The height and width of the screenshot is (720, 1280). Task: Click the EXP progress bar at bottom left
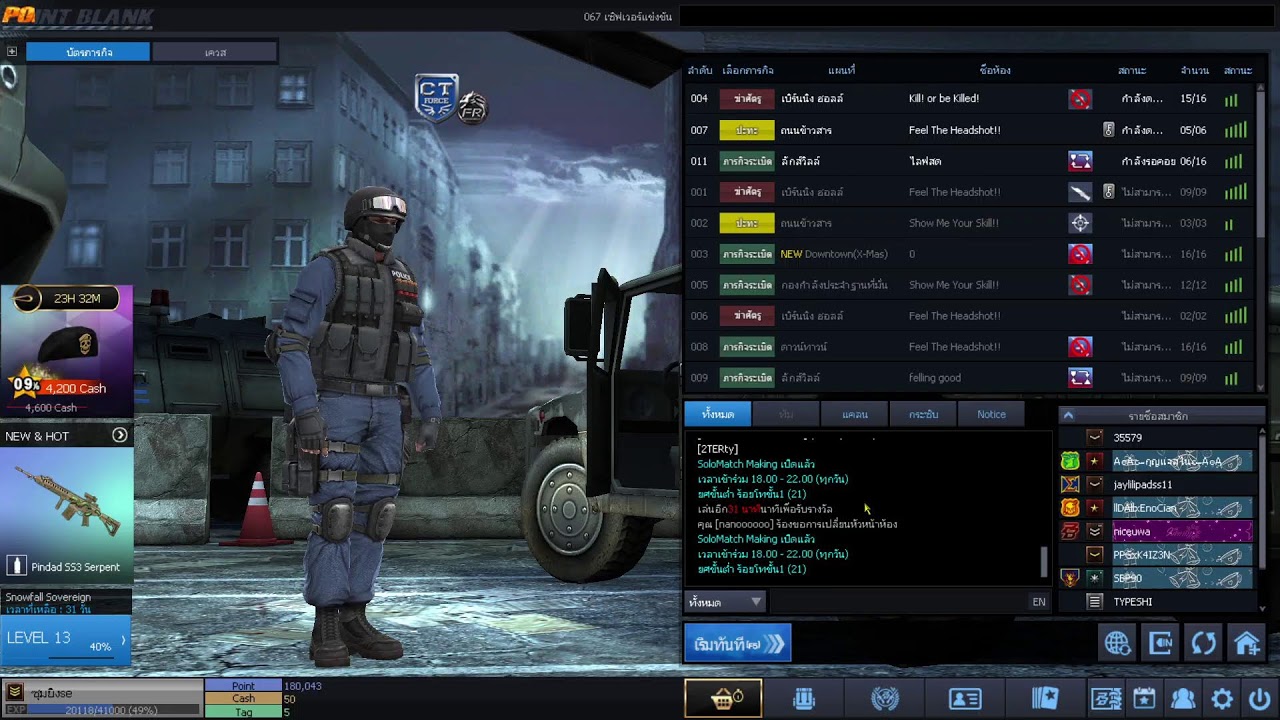[103, 709]
